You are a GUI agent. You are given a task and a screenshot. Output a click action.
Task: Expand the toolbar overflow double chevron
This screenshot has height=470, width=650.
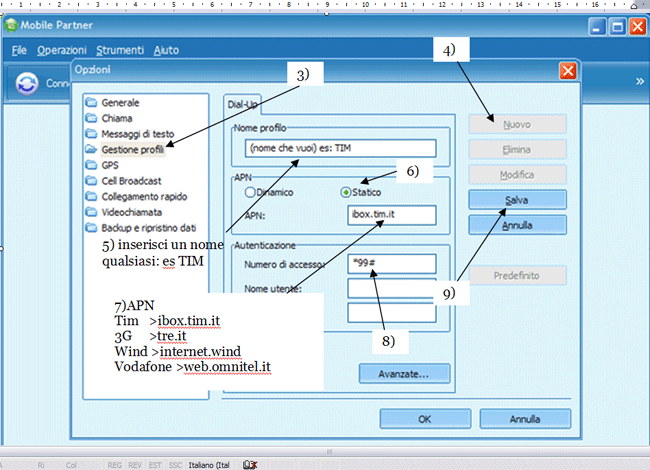[x=640, y=81]
